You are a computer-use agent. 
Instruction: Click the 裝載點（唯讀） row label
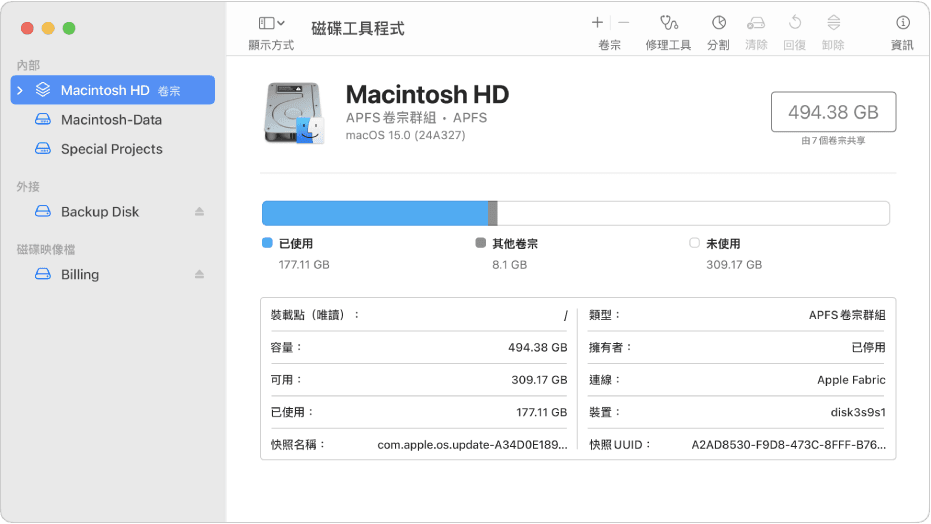pyautogui.click(x=315, y=315)
